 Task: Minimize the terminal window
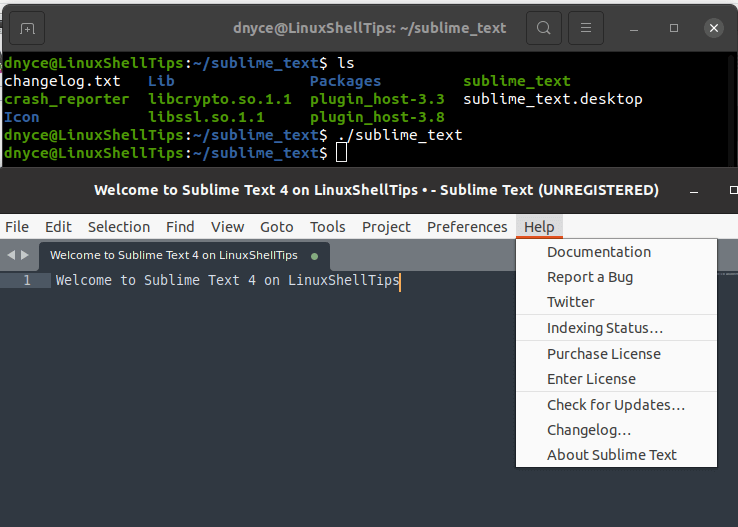click(634, 29)
